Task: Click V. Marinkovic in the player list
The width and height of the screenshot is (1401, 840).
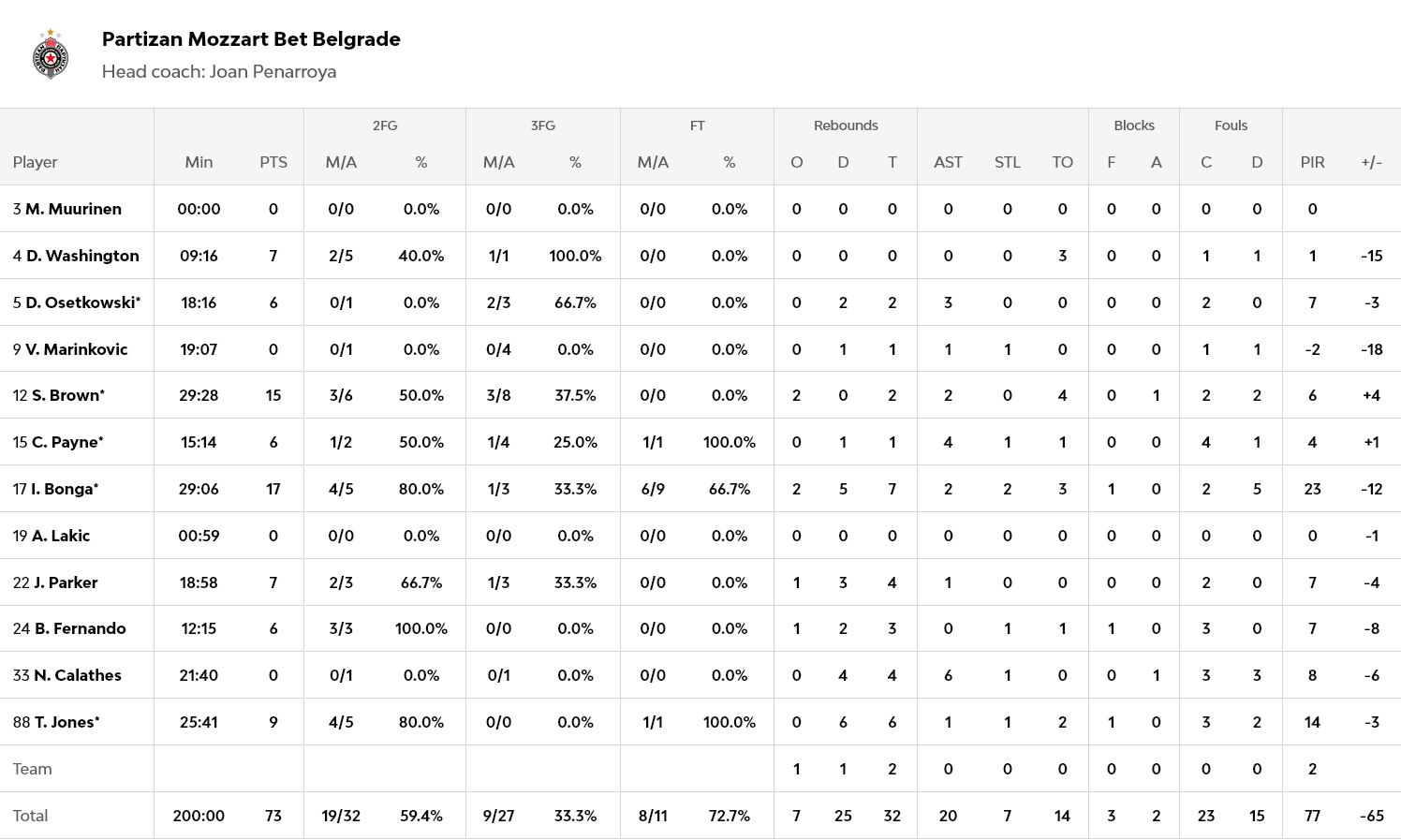Action: [x=76, y=349]
